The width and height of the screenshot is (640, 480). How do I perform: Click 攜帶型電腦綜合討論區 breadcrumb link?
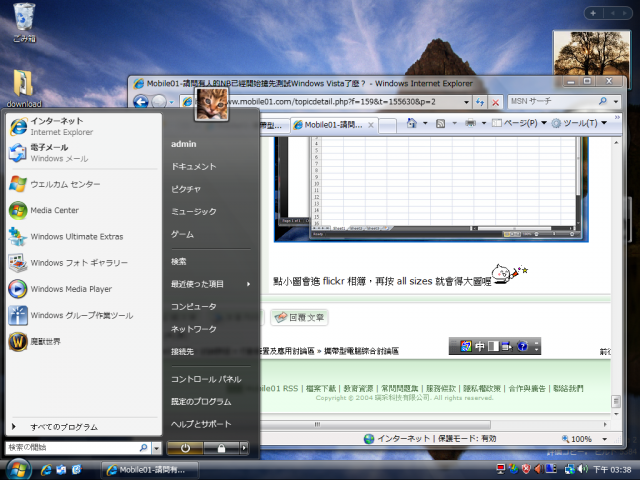361,351
